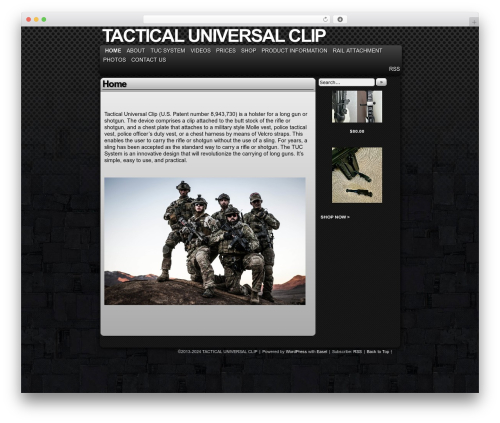Open a new browser tab with plus
The height and width of the screenshot is (423, 500).
click(x=474, y=22)
